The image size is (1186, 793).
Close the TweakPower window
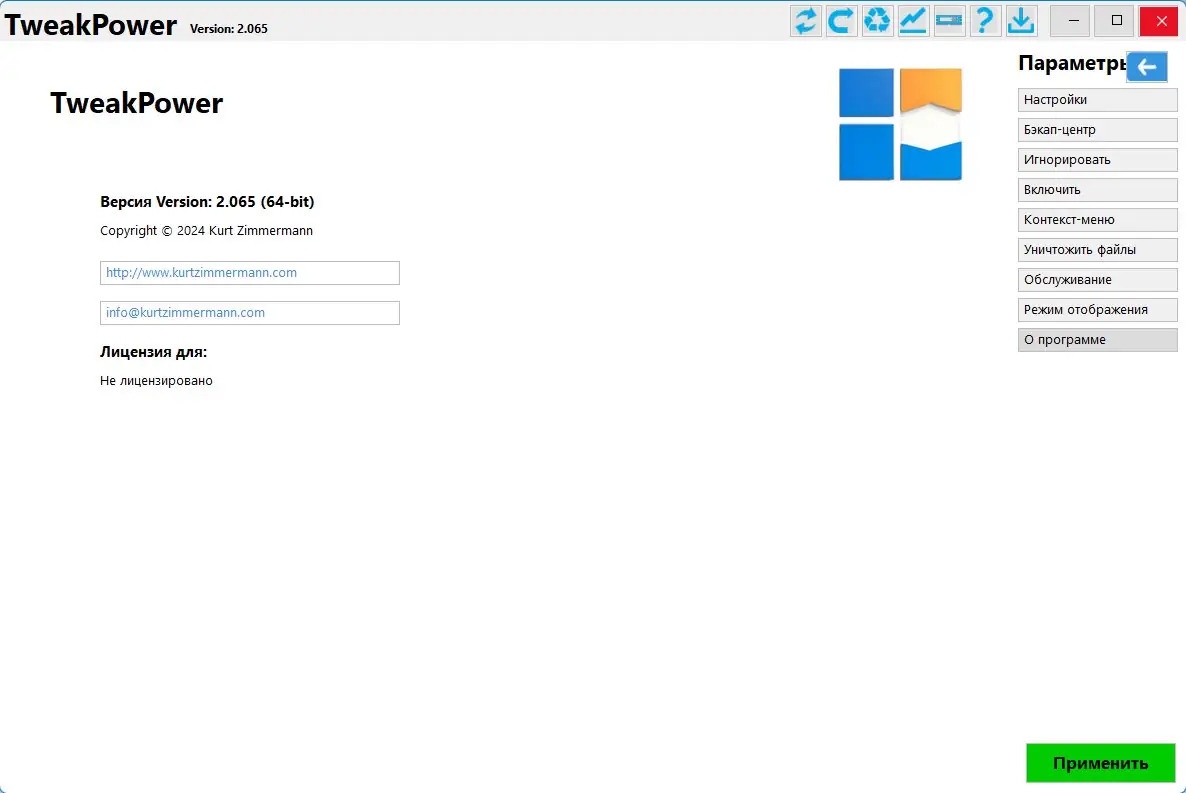tap(1161, 20)
